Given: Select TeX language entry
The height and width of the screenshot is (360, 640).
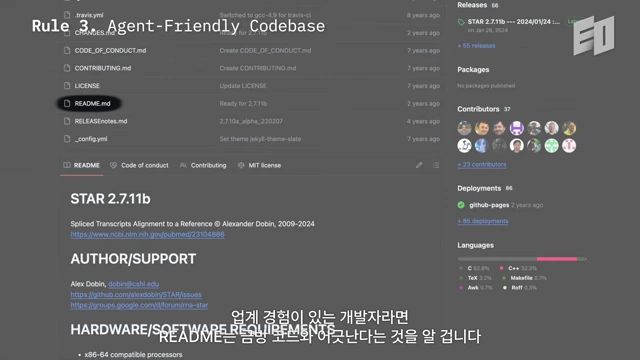Looking at the screenshot, I should click(x=475, y=278).
